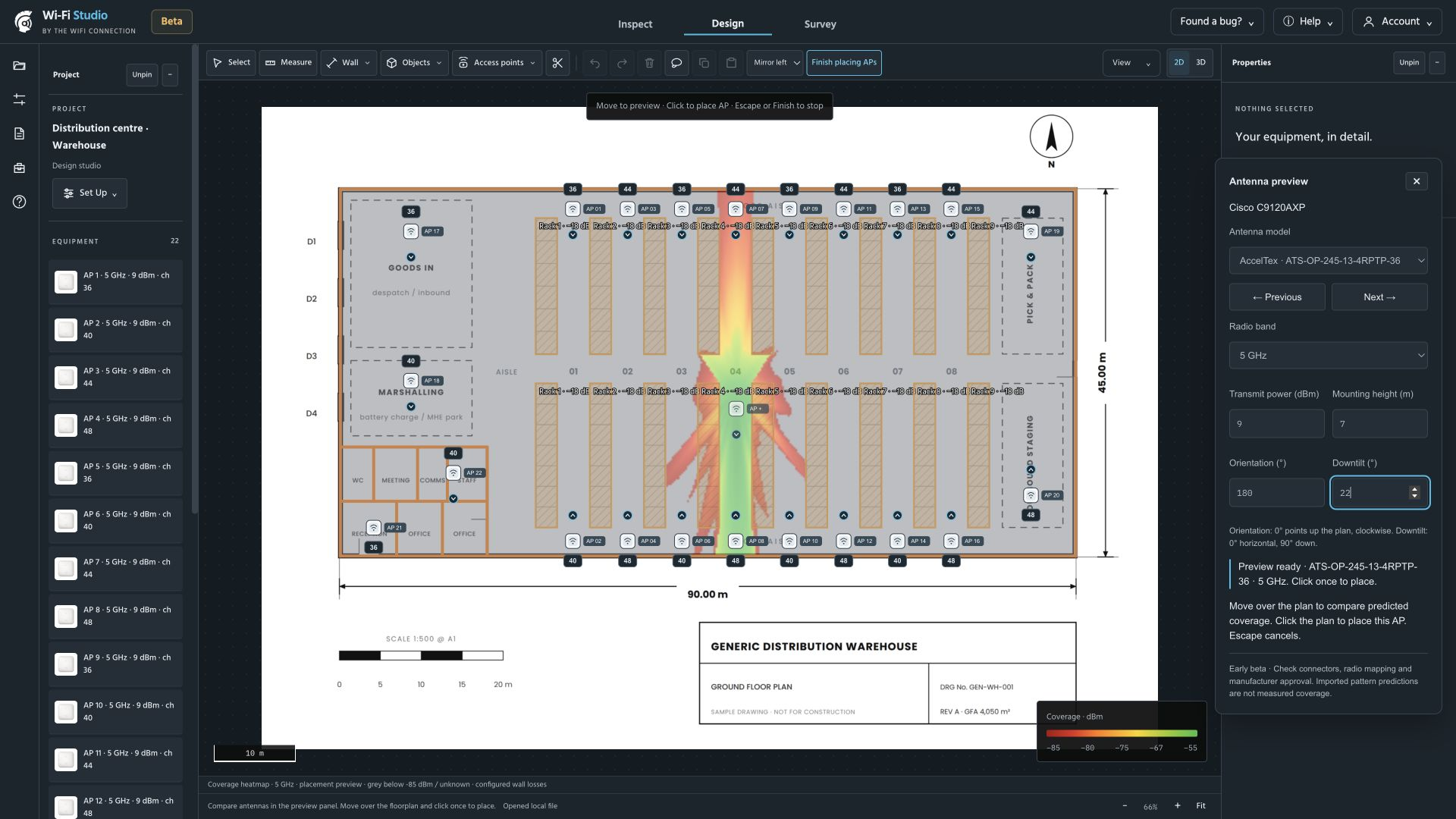Click the trash delete icon
Image resolution: width=1456 pixels, height=819 pixels.
(649, 63)
